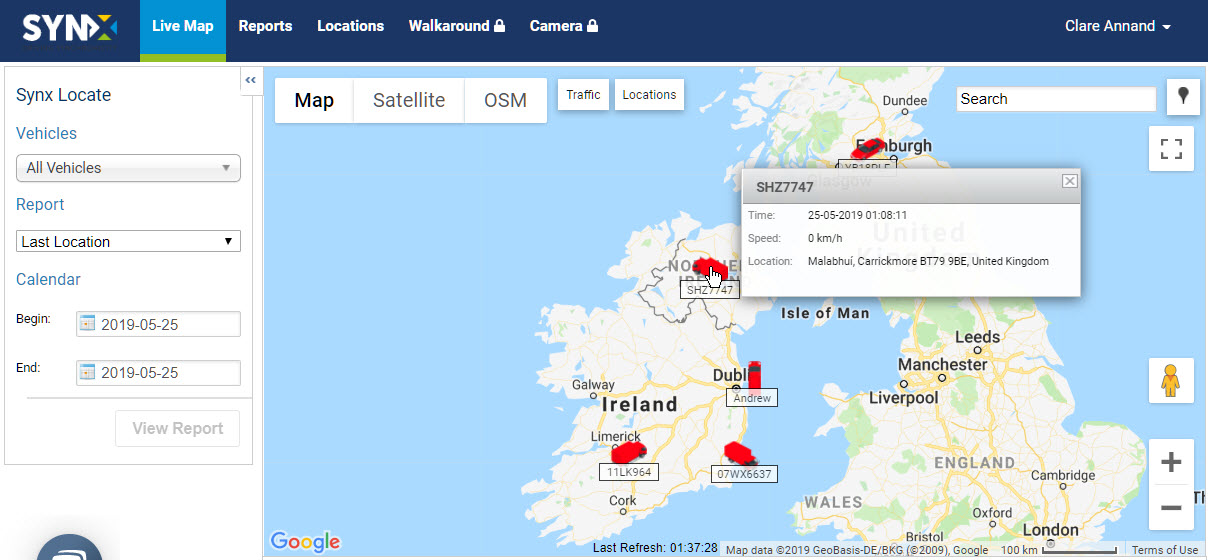Go to the Locations menu item
Viewport: 1208px width, 560px height.
click(350, 26)
